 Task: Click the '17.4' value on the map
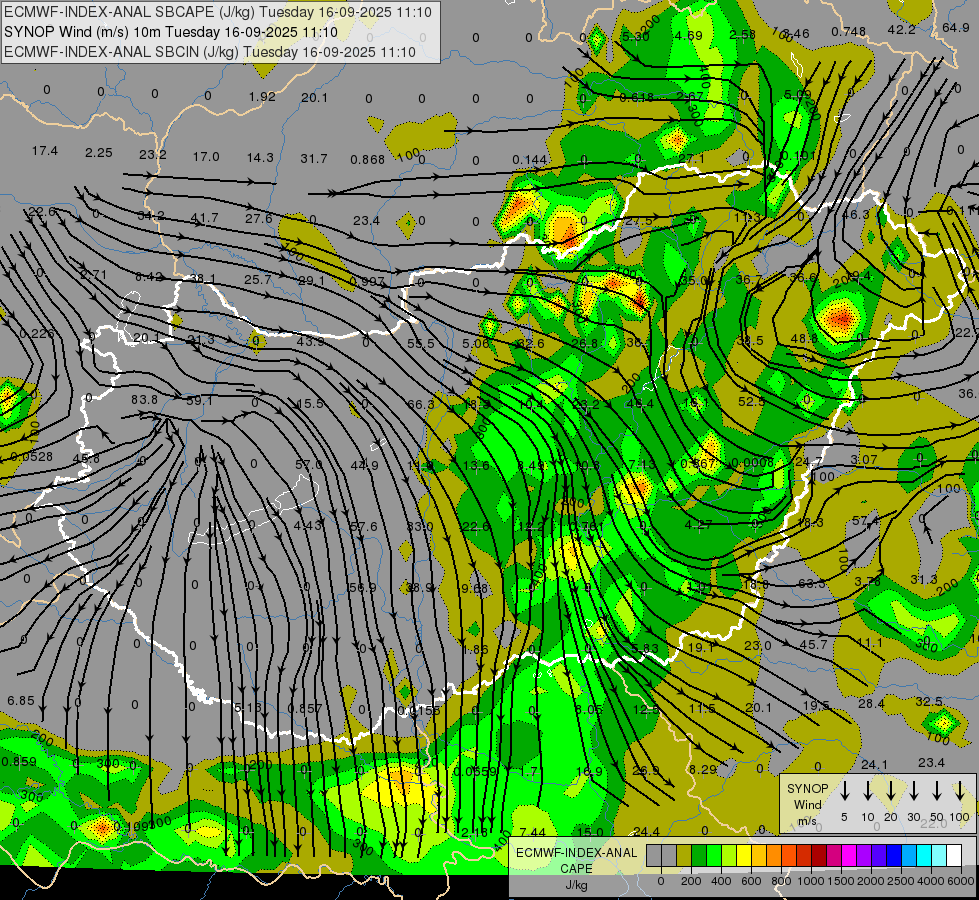[45, 151]
